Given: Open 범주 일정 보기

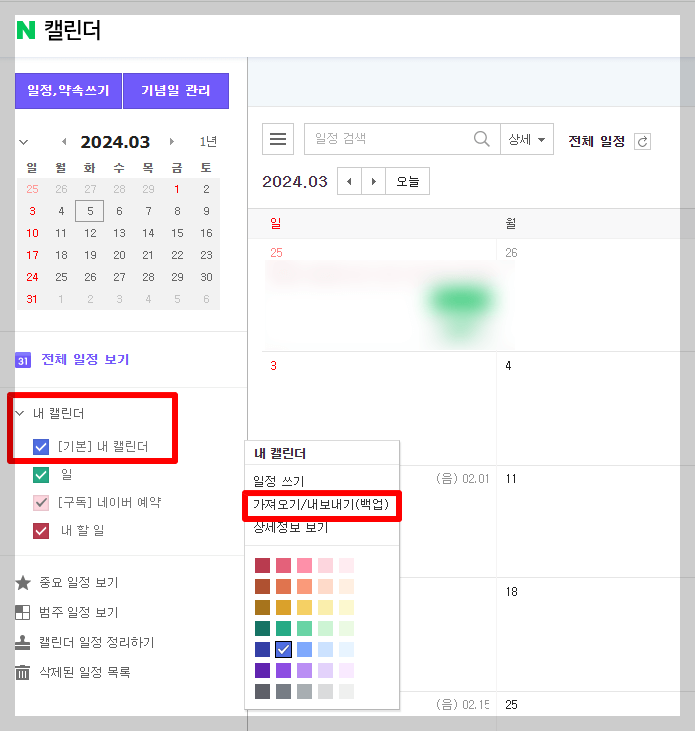Looking at the screenshot, I should (x=79, y=612).
